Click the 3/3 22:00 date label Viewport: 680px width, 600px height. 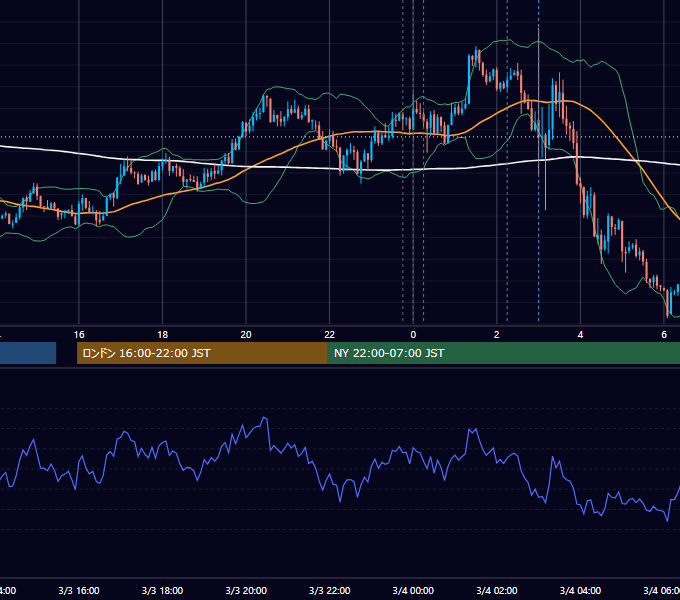(x=330, y=590)
